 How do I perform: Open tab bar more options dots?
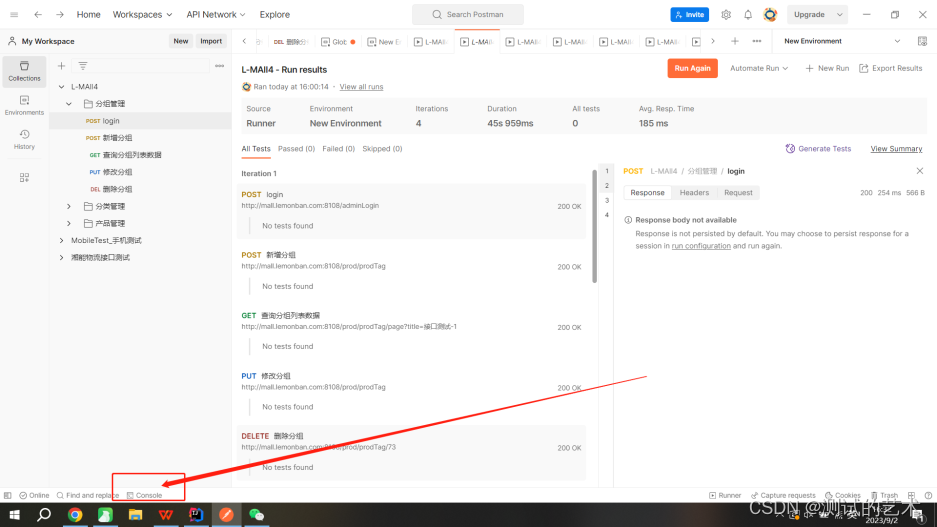pos(757,41)
